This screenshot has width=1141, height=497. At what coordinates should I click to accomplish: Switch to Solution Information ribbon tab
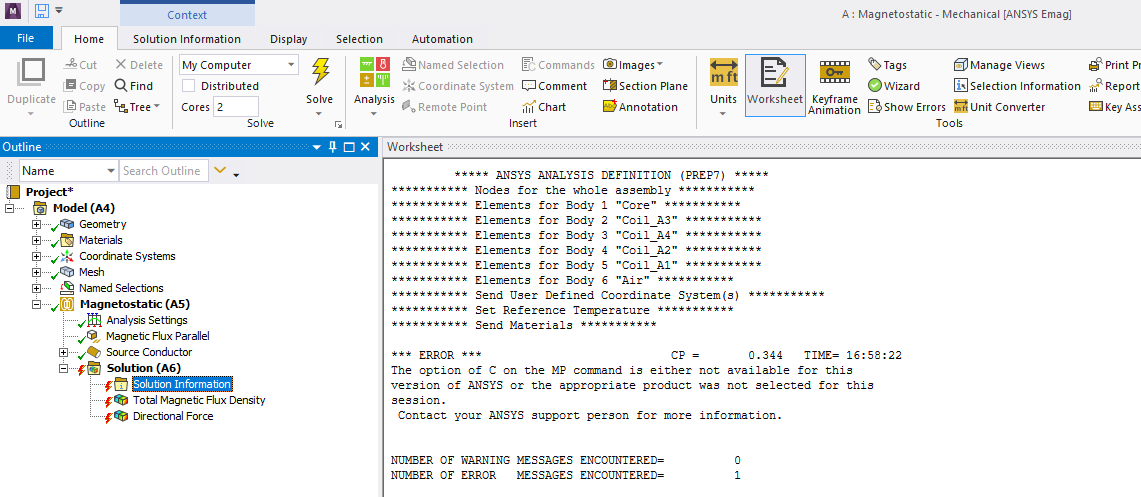coord(187,39)
